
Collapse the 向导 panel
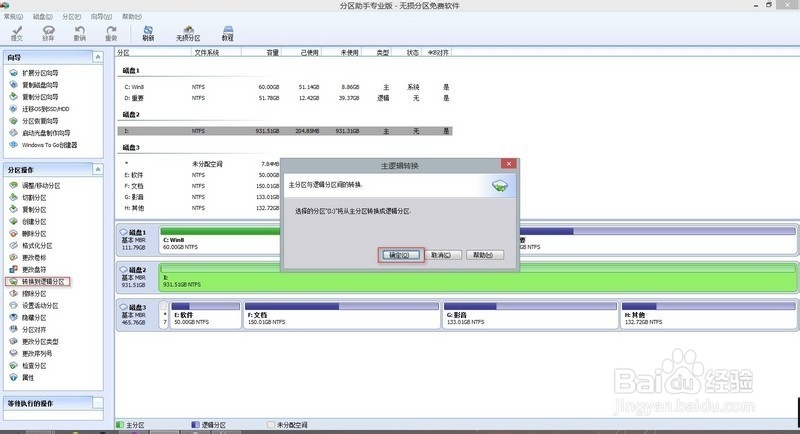click(98, 57)
